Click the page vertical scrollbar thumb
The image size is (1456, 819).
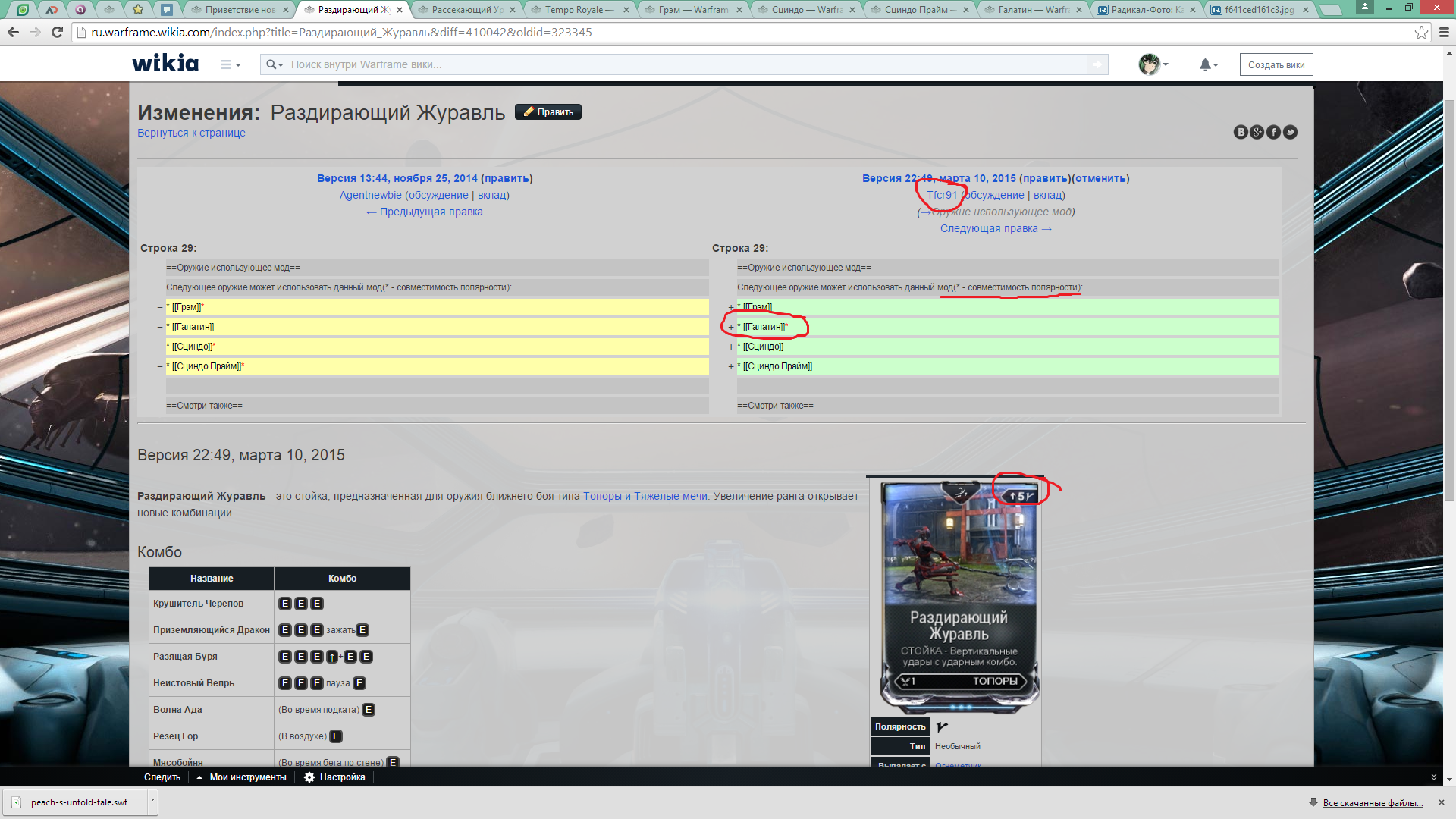(x=1449, y=300)
